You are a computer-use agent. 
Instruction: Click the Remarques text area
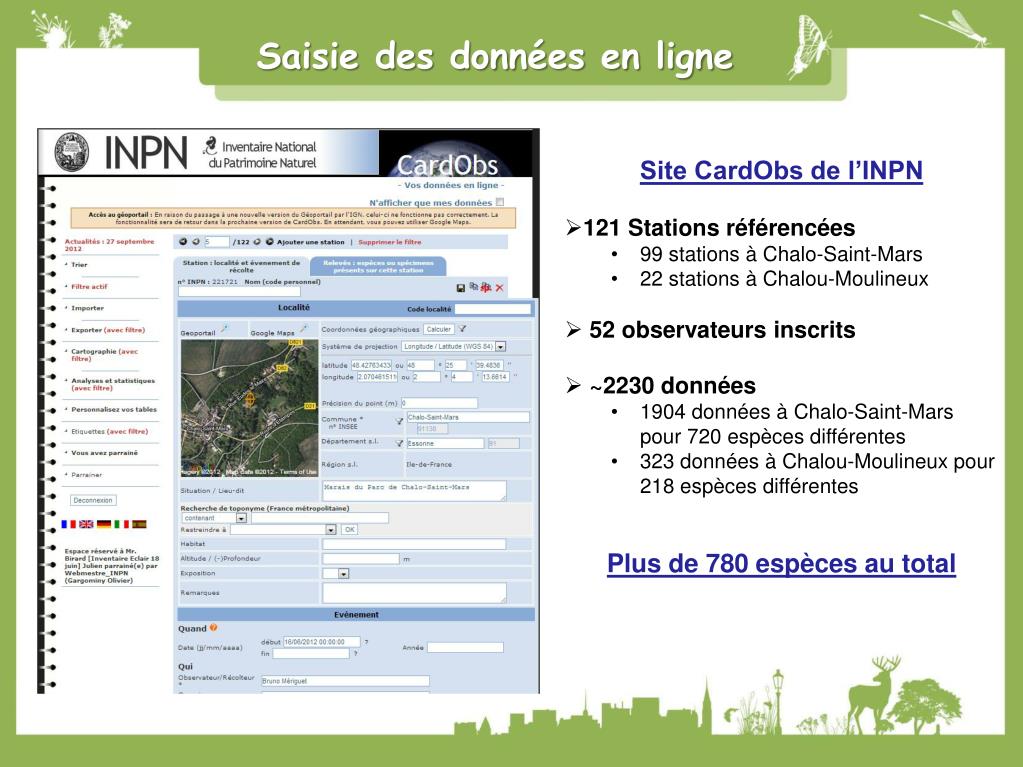click(414, 593)
